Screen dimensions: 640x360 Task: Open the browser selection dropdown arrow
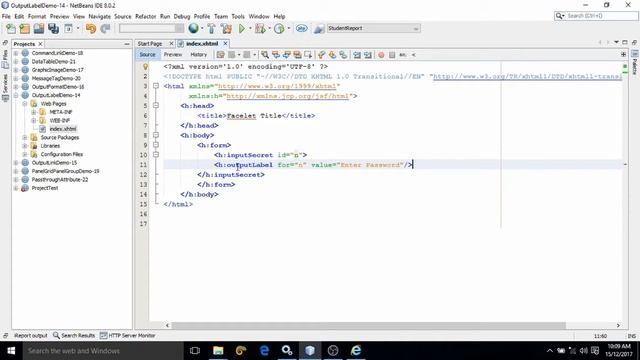coord(202,29)
